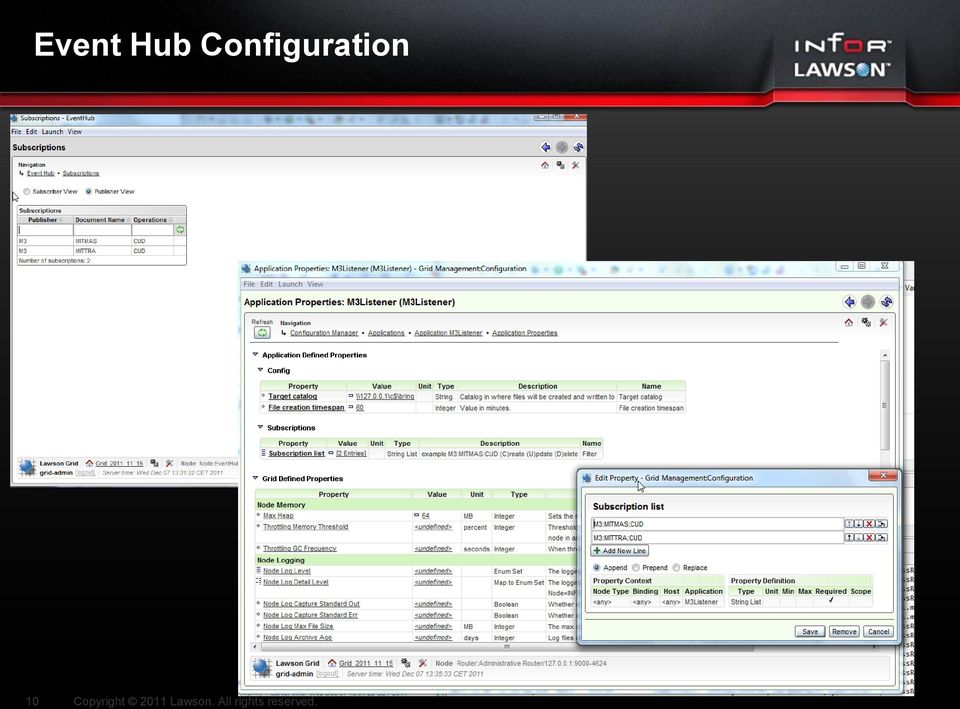Apply filter with green refresh icon in Subscriptions table

[x=180, y=230]
